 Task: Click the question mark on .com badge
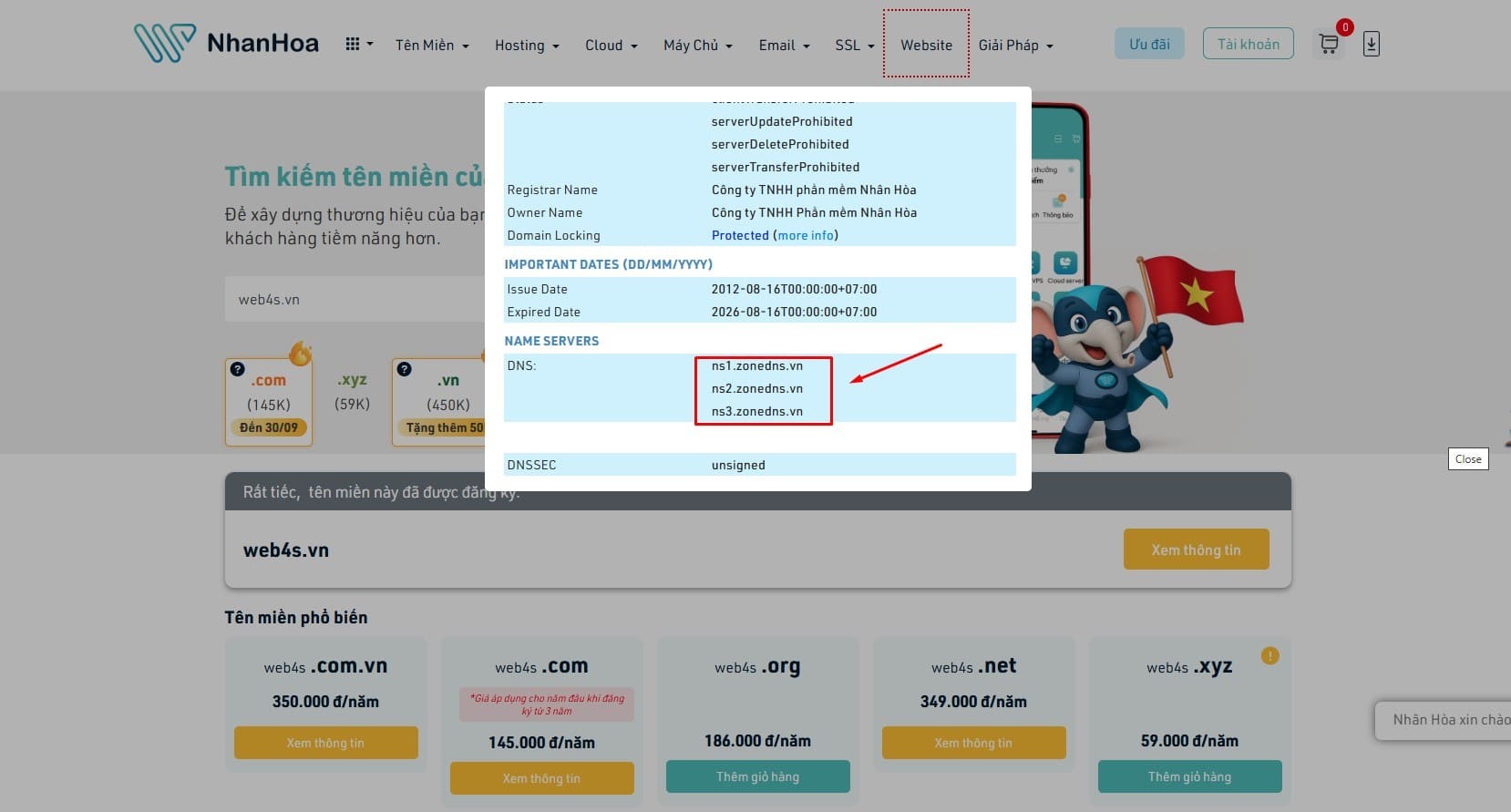tap(238, 369)
